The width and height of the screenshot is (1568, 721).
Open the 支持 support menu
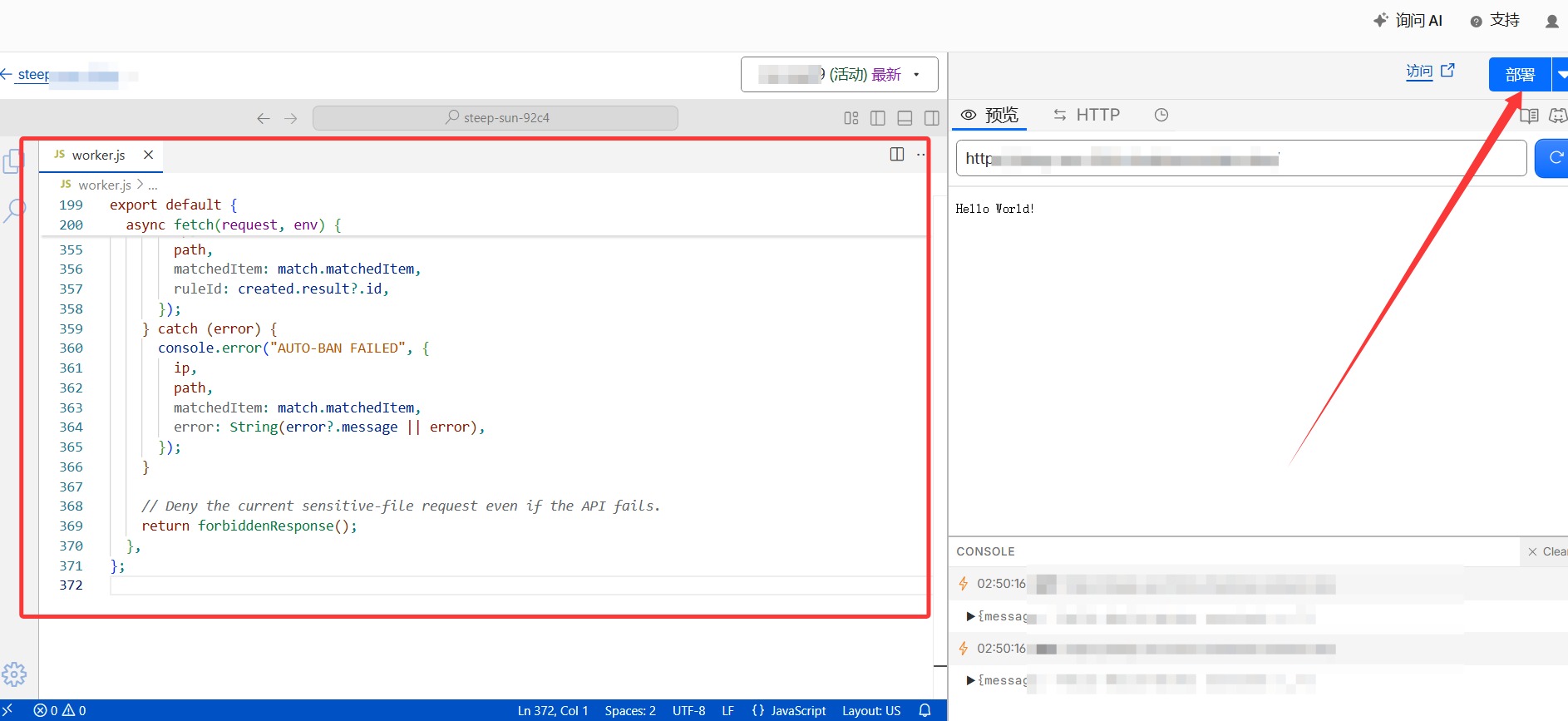point(1495,21)
